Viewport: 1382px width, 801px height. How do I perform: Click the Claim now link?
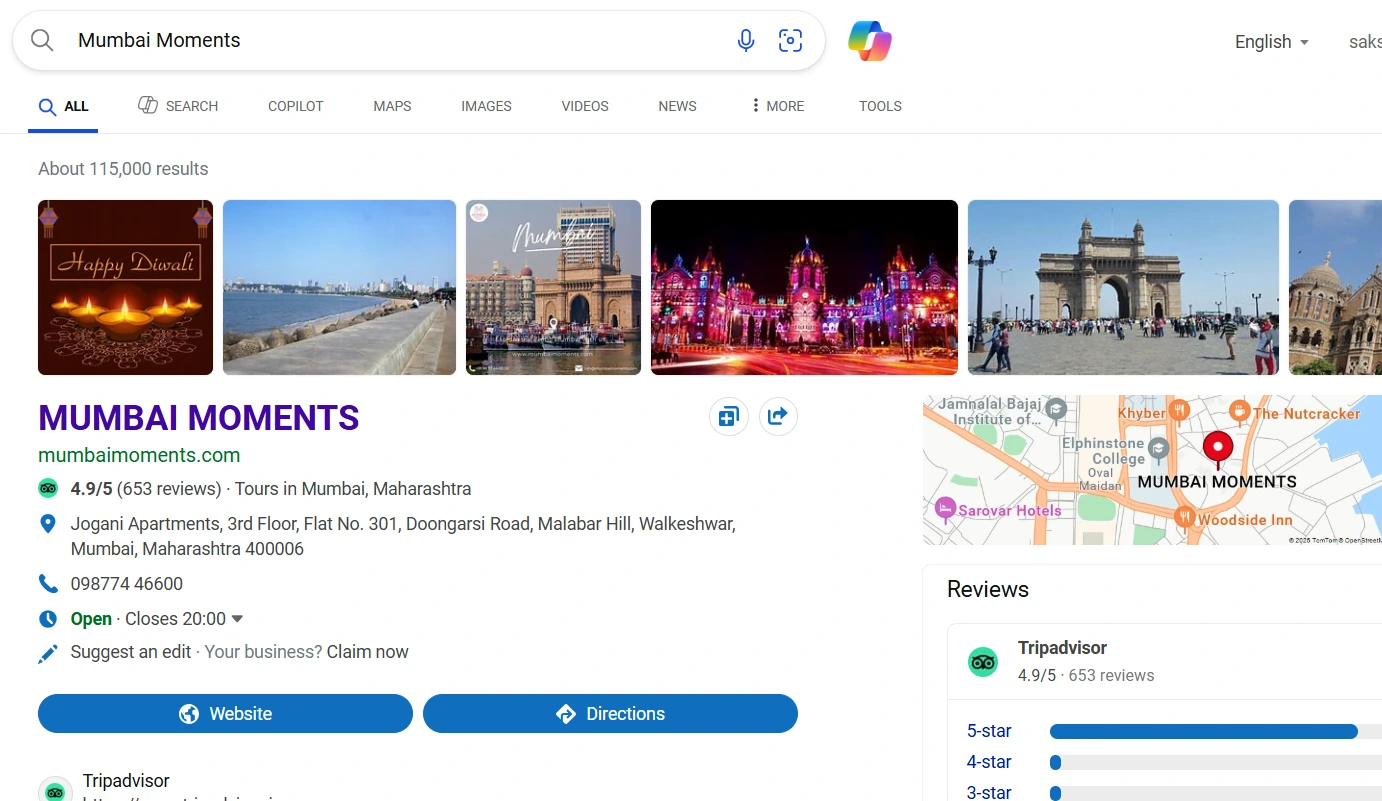pos(367,651)
